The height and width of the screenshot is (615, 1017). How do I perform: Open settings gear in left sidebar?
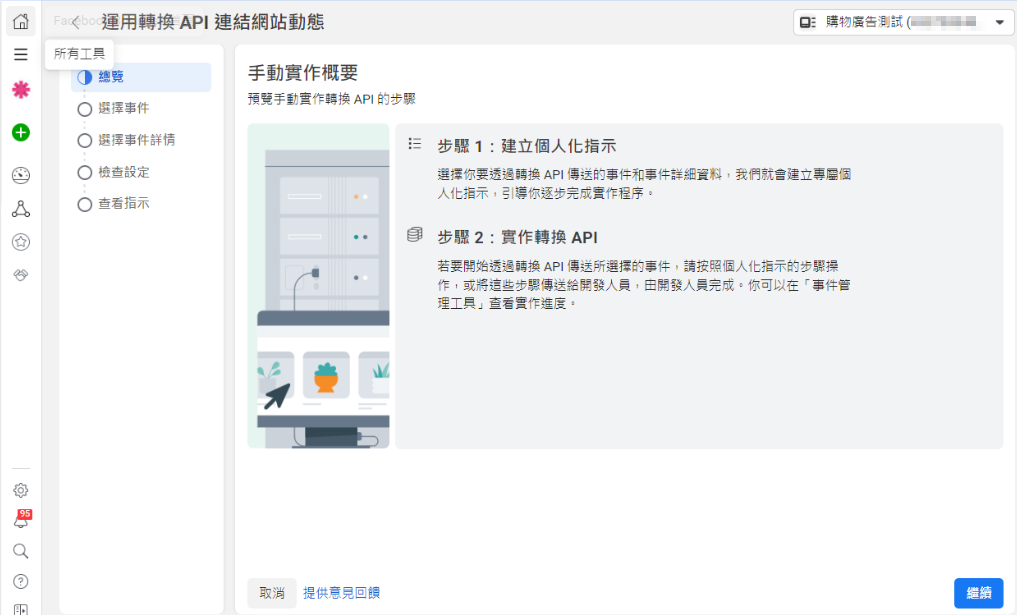click(x=20, y=490)
